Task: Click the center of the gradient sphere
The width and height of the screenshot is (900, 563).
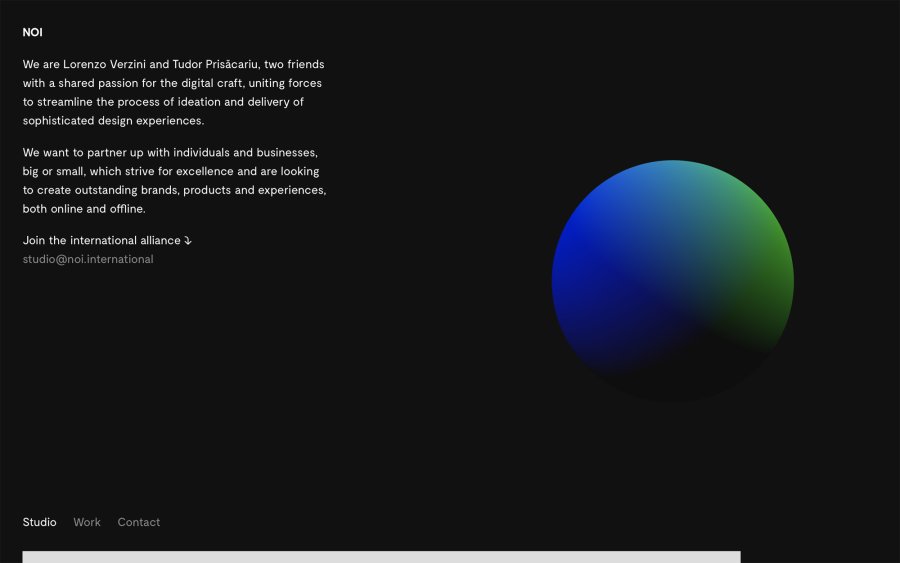Action: [672, 281]
